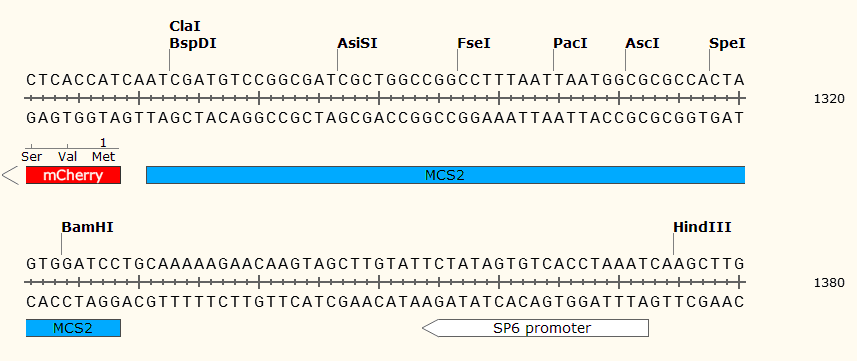The height and width of the screenshot is (361, 857).
Task: Select the PacI restriction site
Action: click(570, 43)
